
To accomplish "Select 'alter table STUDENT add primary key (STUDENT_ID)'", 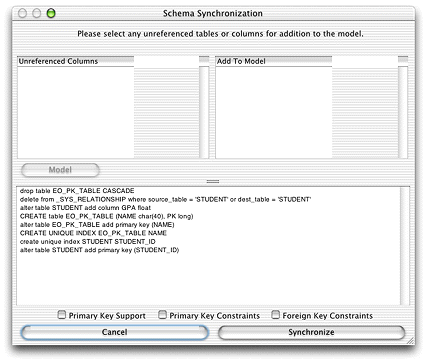I will (99, 250).
